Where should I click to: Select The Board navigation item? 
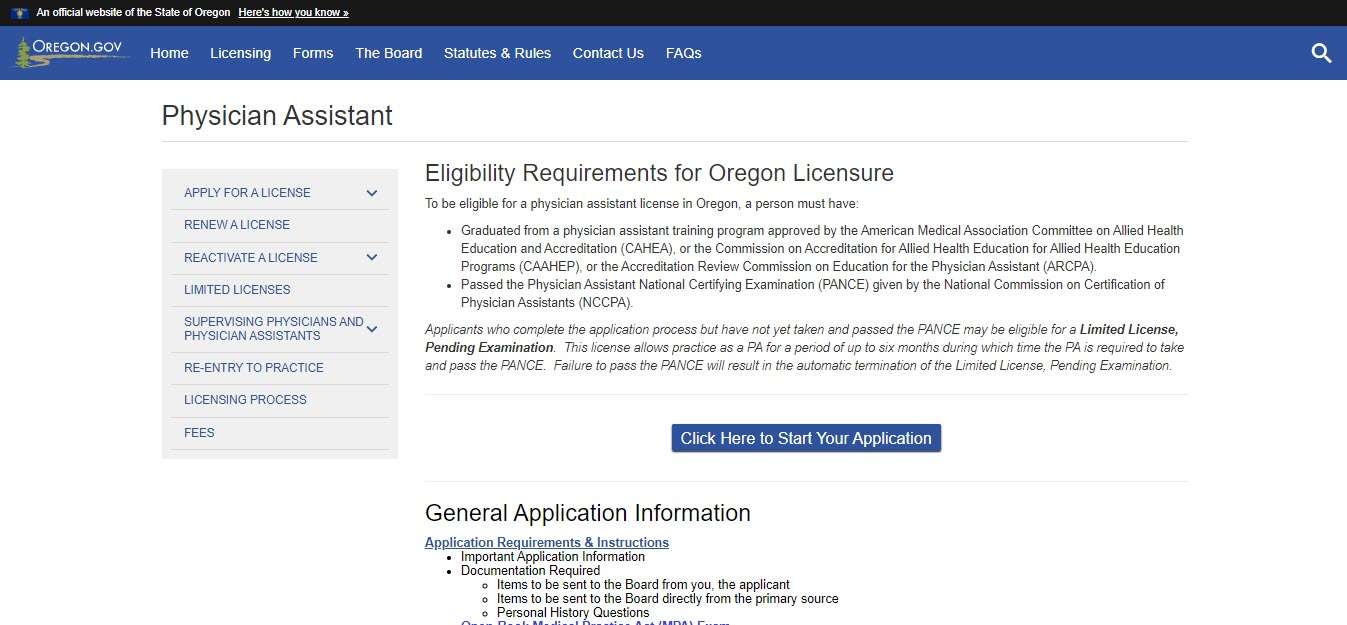point(388,53)
